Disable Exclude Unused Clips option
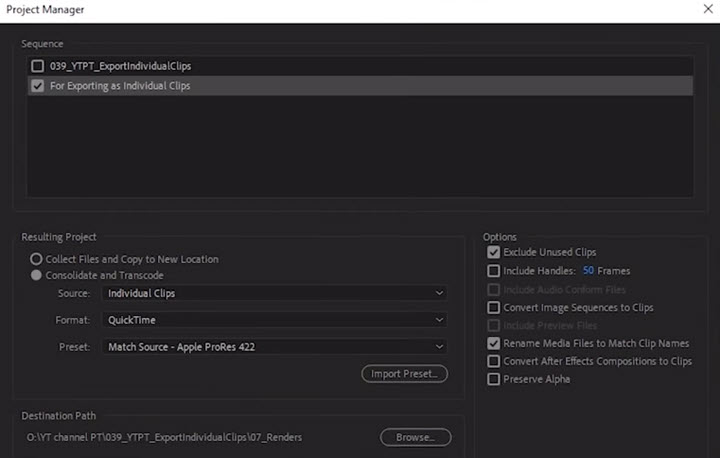The image size is (720, 458). pos(493,253)
